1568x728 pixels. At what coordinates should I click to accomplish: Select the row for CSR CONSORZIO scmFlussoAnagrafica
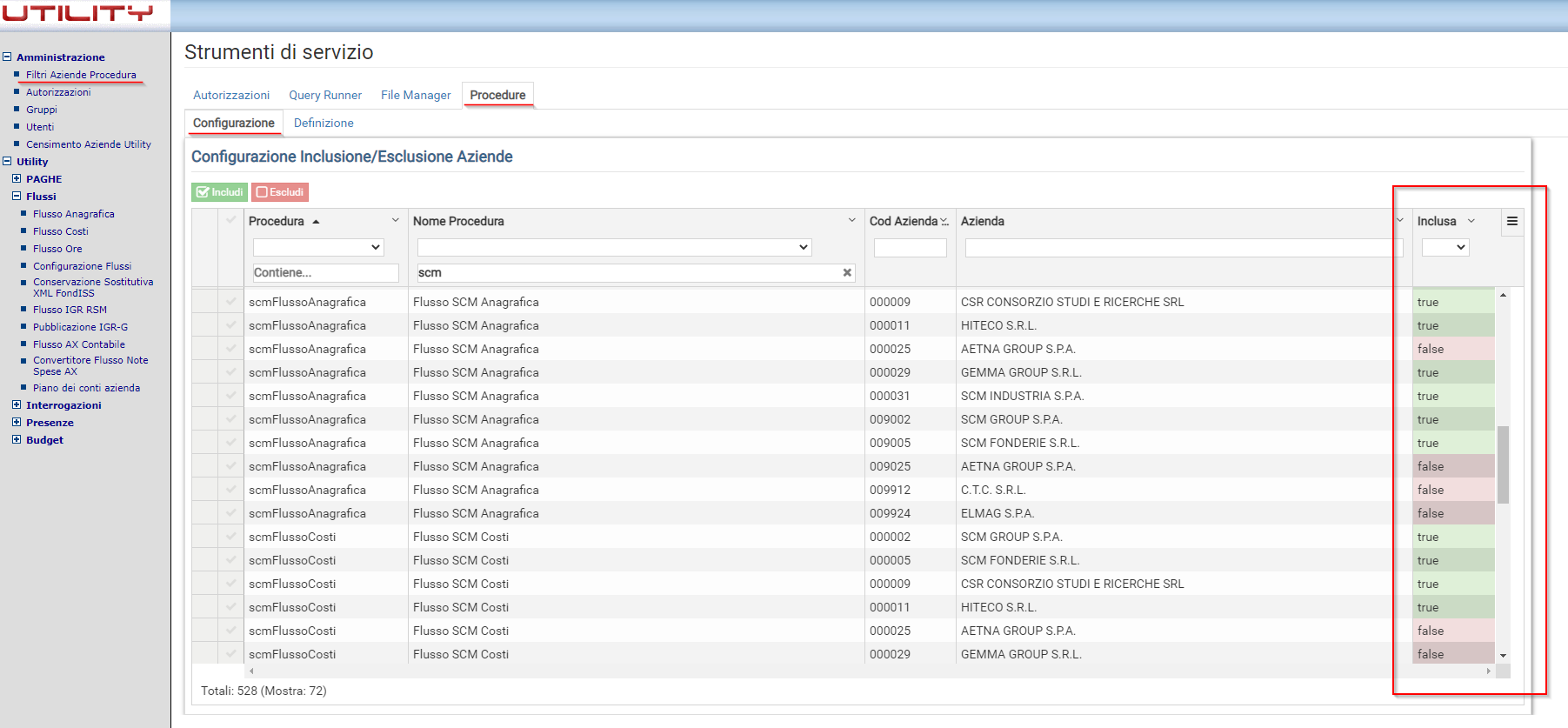click(x=230, y=302)
